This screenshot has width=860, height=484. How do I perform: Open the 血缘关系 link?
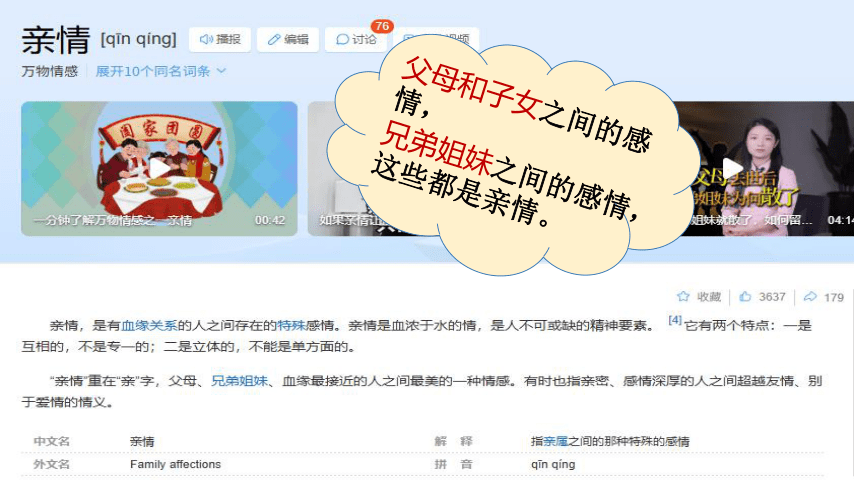coord(149,325)
